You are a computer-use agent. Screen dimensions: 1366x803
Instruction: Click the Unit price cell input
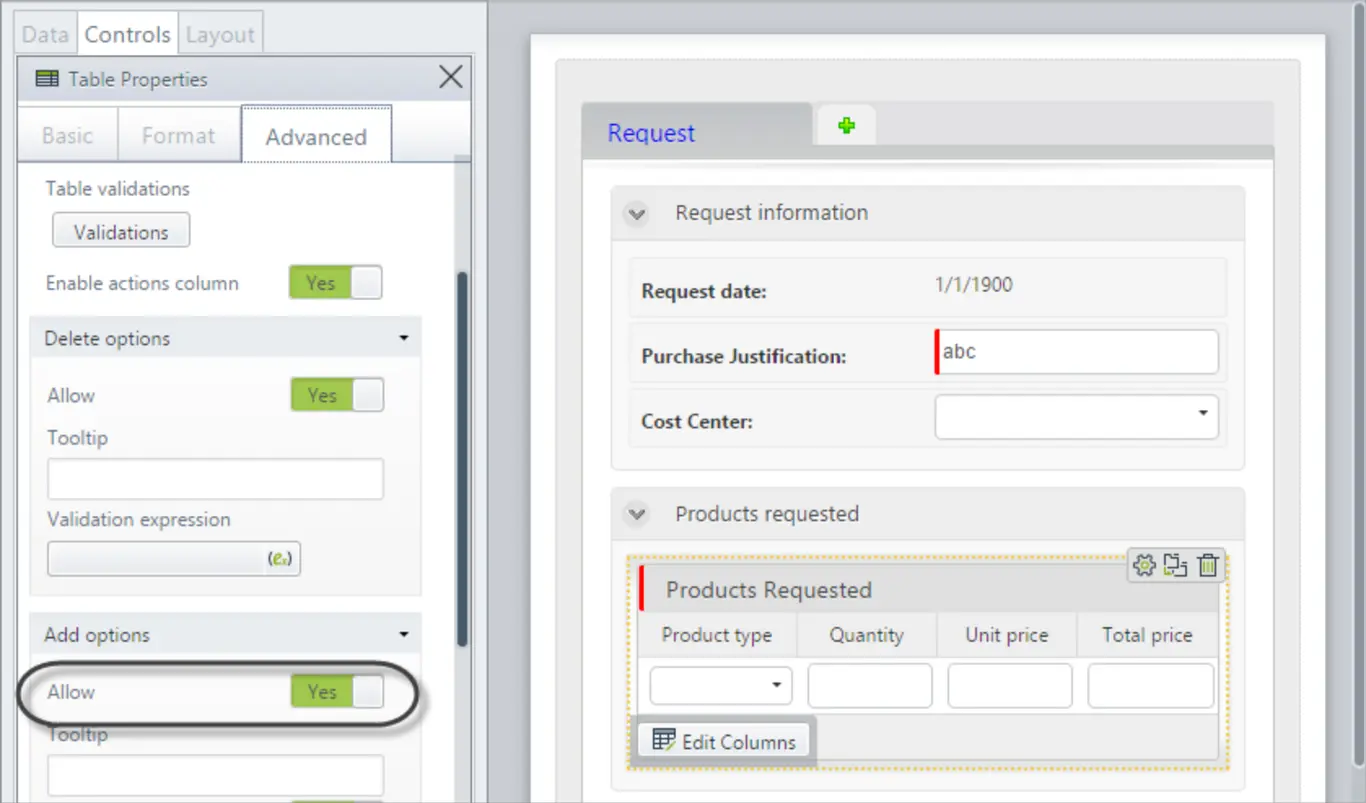pos(1009,686)
